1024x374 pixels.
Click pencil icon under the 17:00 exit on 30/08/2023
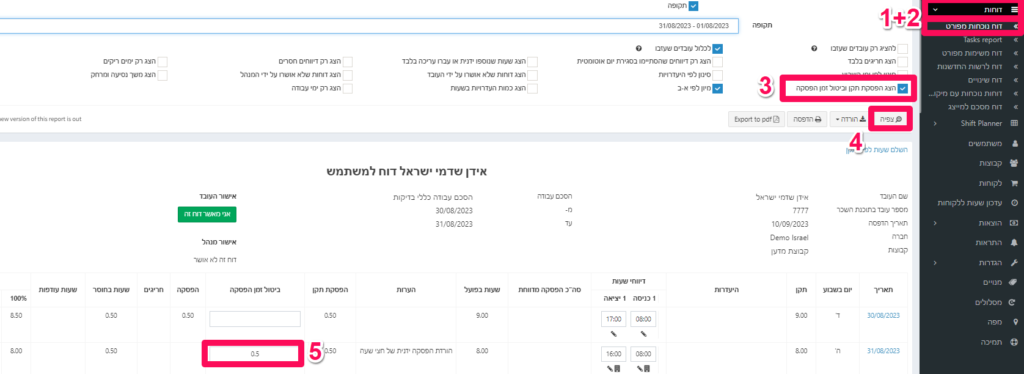(x=613, y=334)
